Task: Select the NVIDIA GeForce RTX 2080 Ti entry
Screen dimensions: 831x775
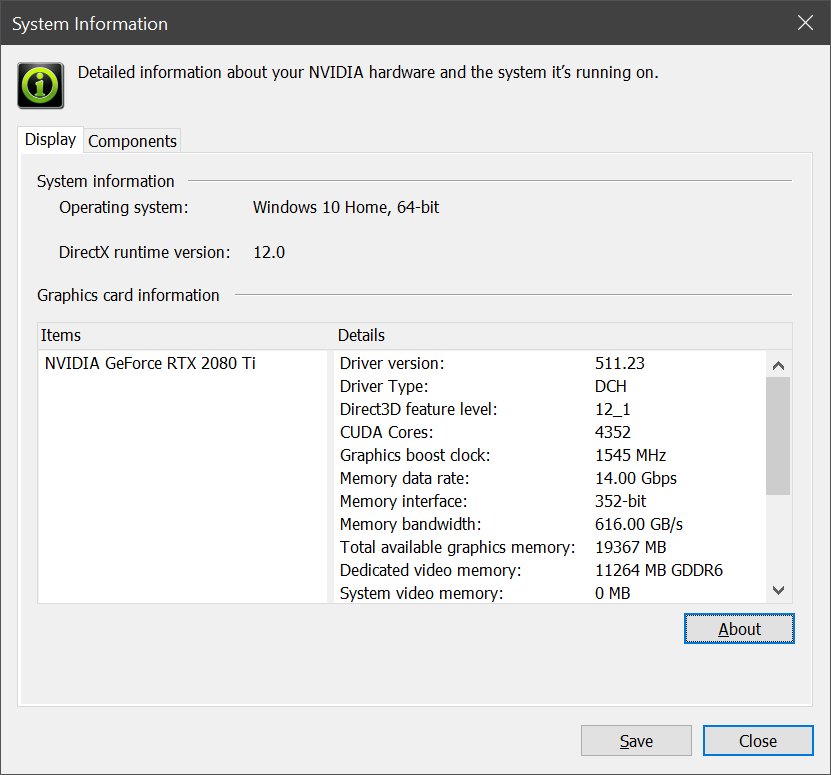Action: click(x=149, y=363)
